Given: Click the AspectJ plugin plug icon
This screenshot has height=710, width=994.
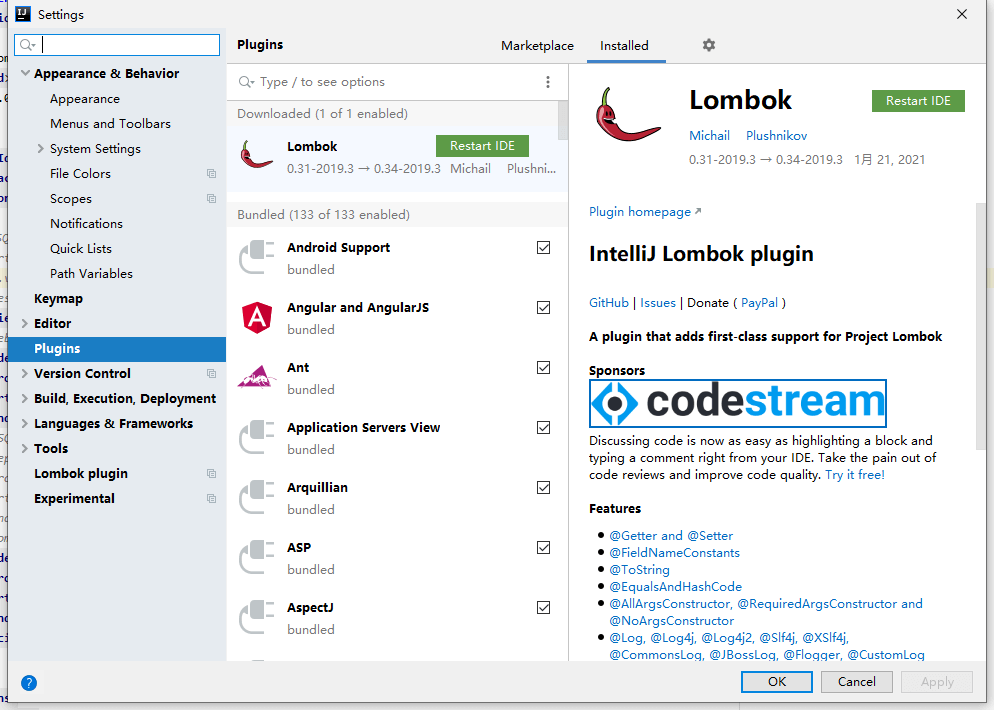Looking at the screenshot, I should point(256,617).
